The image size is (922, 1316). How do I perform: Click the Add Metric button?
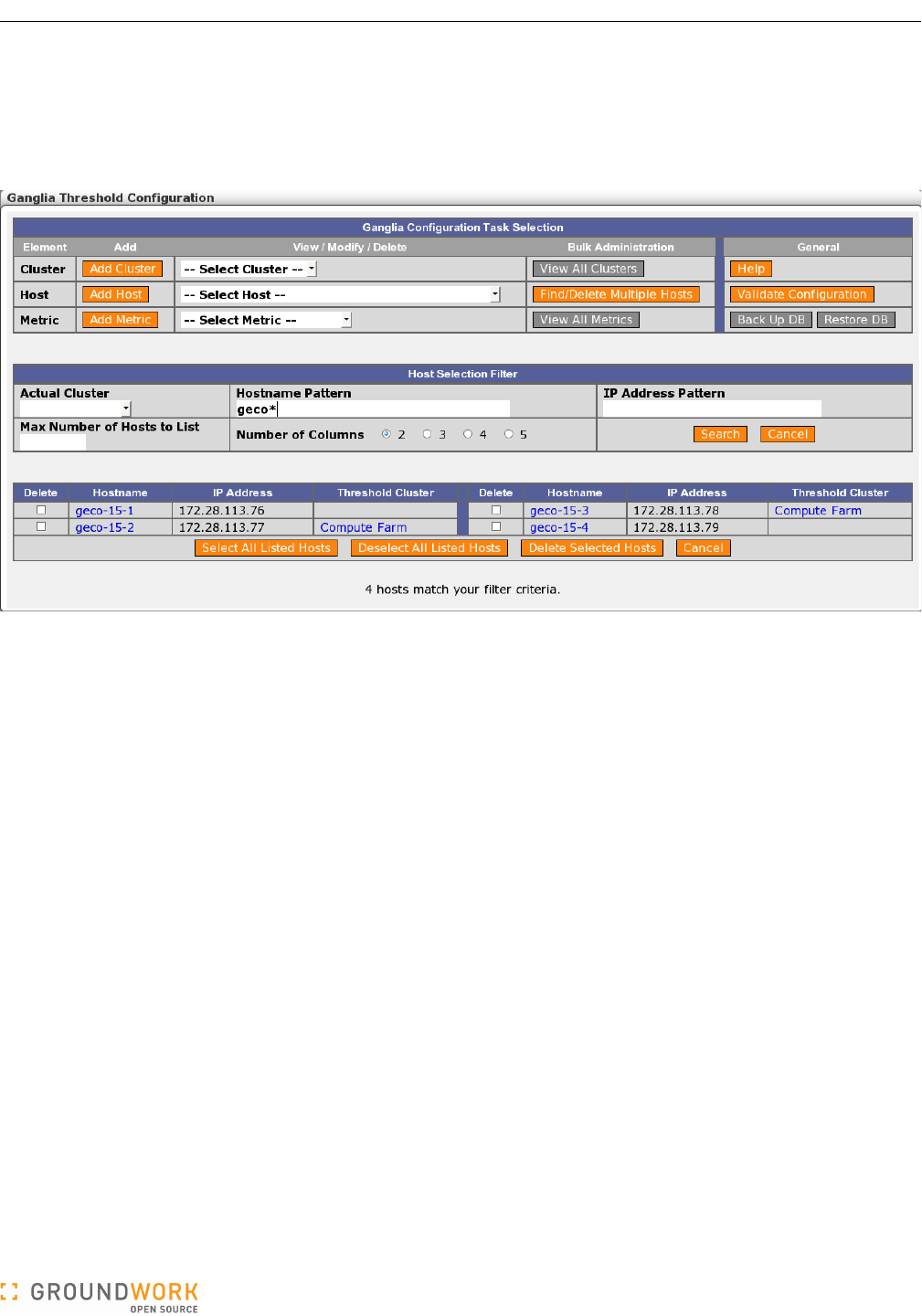tap(121, 320)
